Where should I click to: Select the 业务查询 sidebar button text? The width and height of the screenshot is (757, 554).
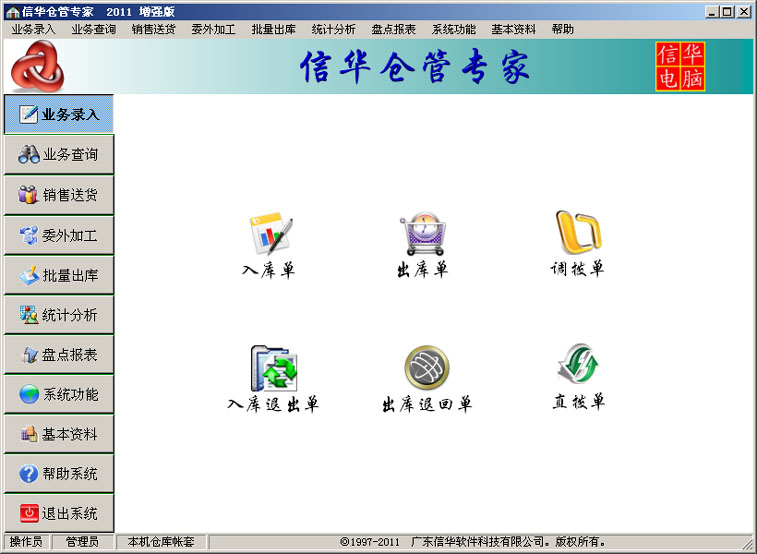coord(70,154)
